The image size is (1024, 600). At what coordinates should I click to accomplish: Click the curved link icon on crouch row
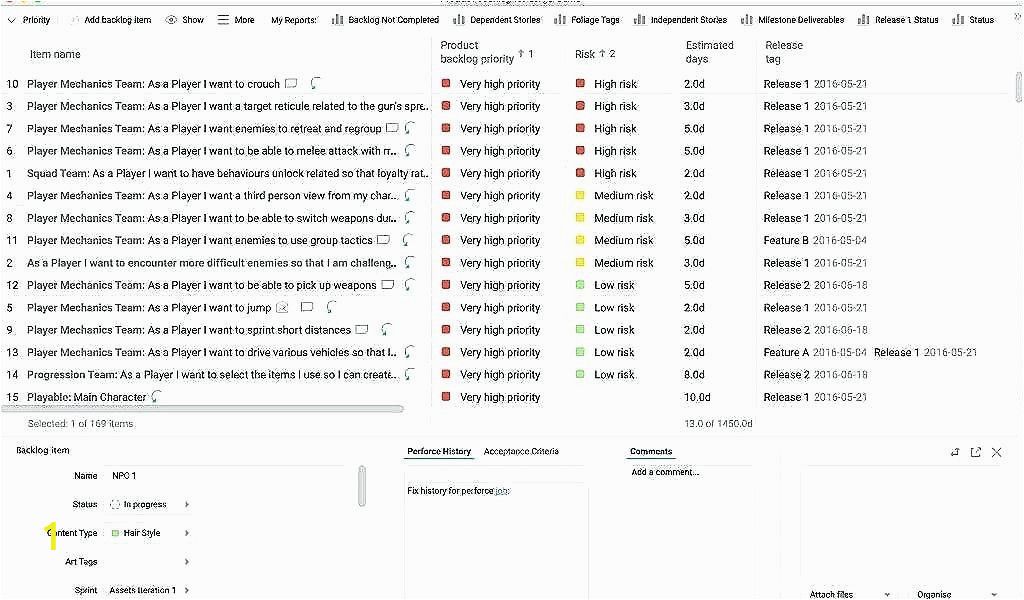315,83
